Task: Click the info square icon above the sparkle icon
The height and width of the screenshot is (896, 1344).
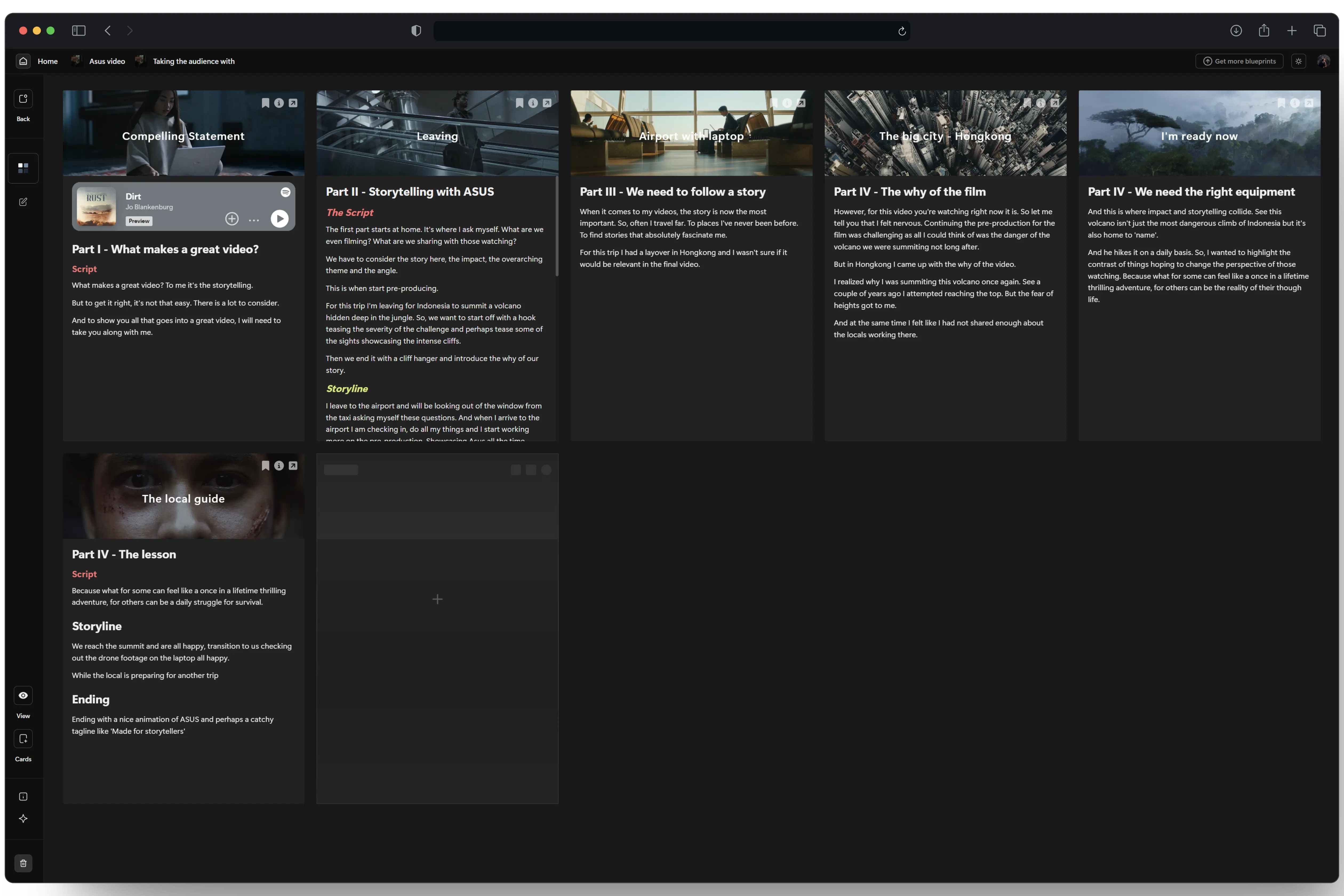Action: pos(23,797)
